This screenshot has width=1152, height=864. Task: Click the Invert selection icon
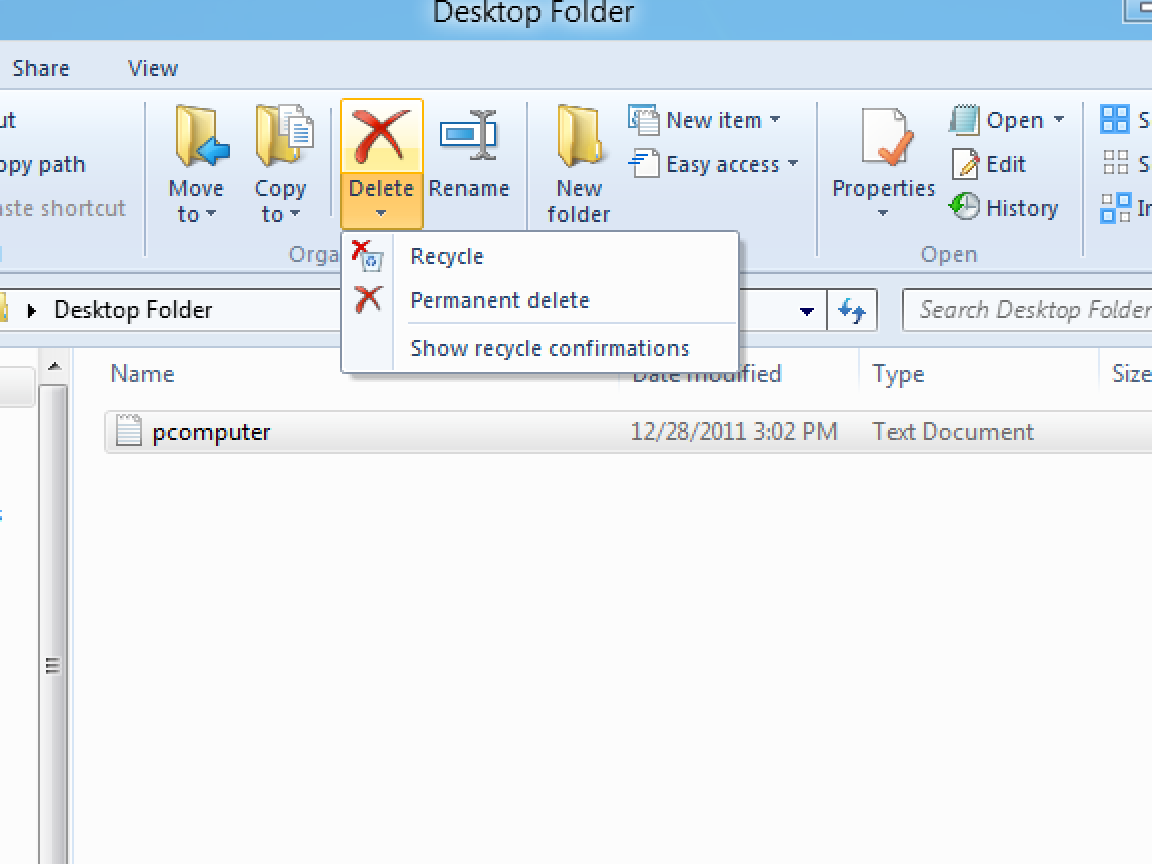(1115, 207)
